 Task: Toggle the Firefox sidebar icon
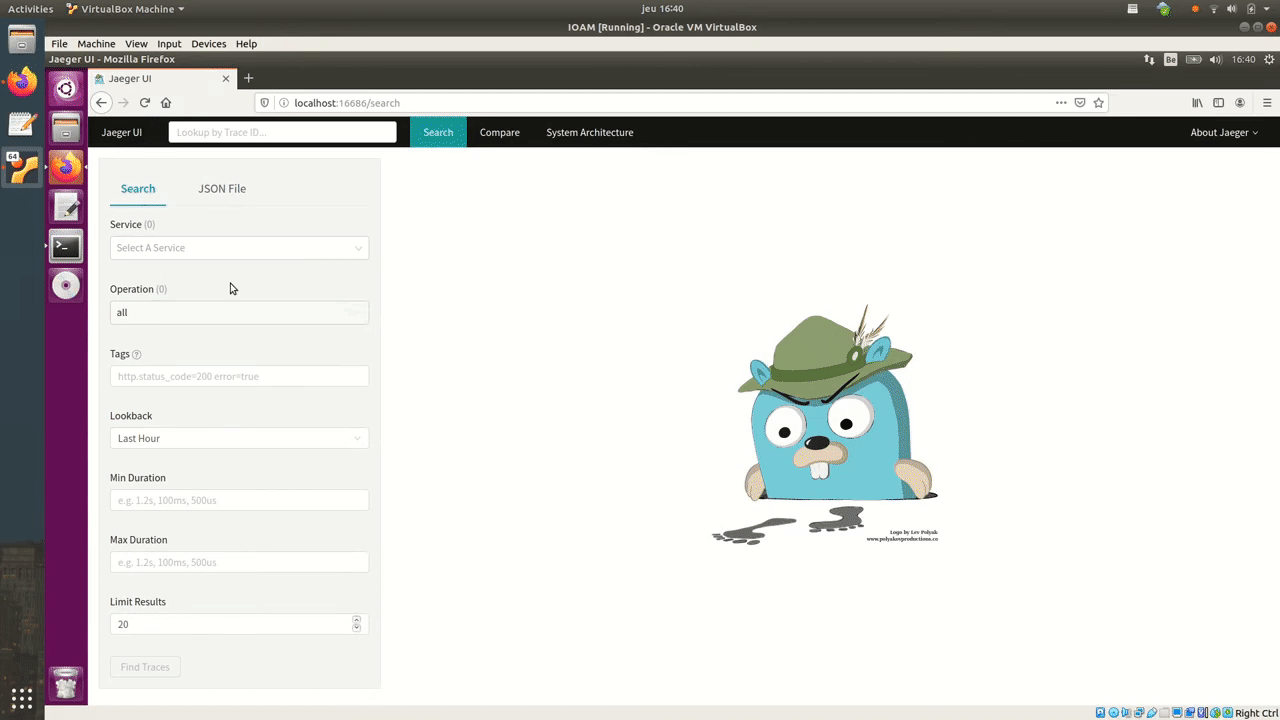pyautogui.click(x=1218, y=103)
